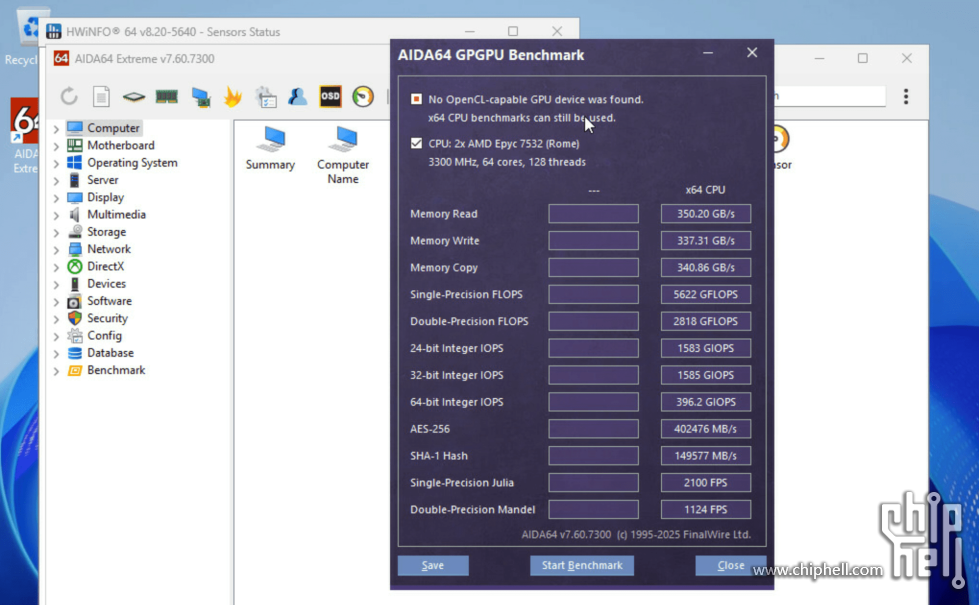Select Database in the tree
Screen dimensions: 979x605
click(111, 353)
